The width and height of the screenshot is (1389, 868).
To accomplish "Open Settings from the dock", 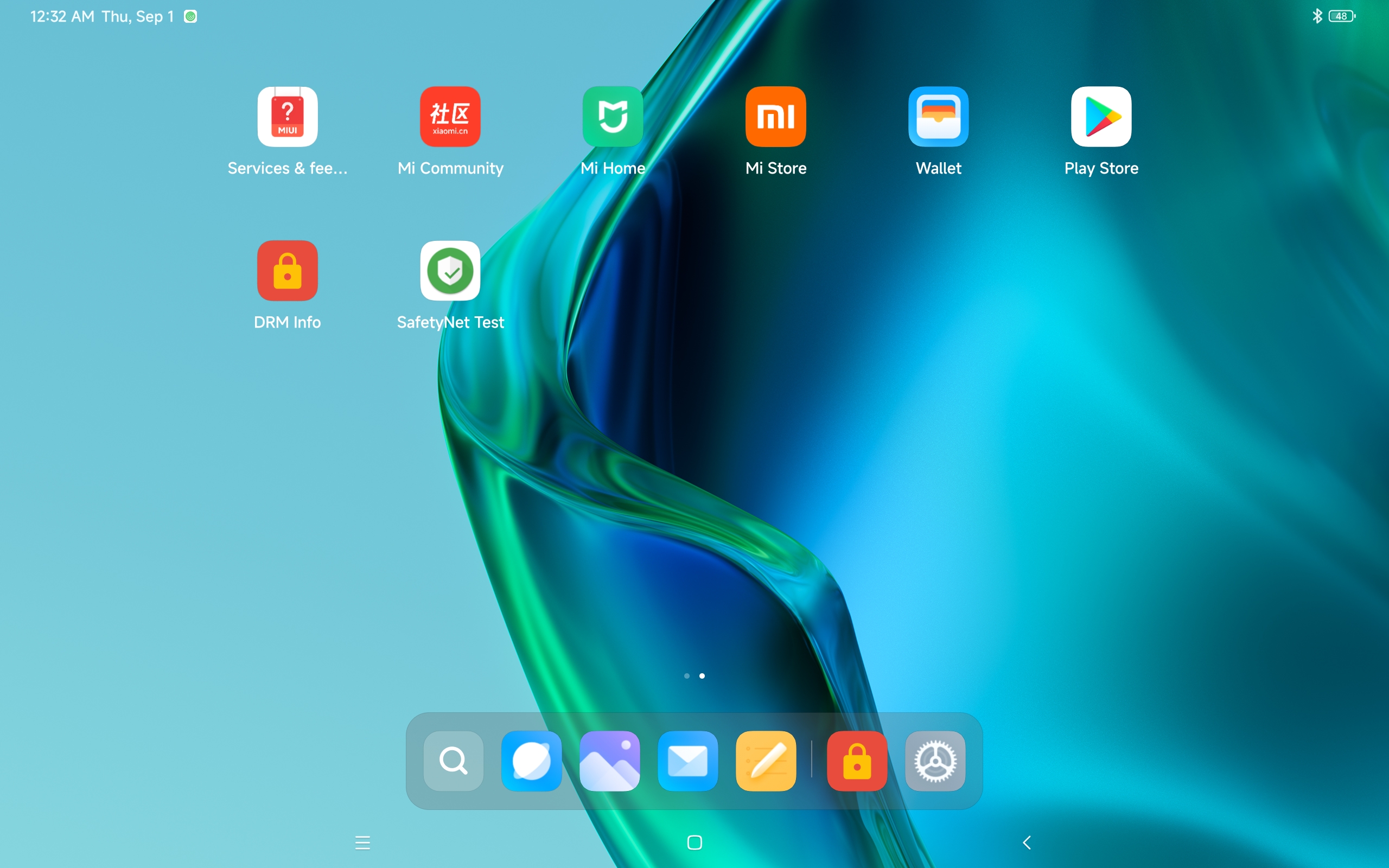I will 935,761.
